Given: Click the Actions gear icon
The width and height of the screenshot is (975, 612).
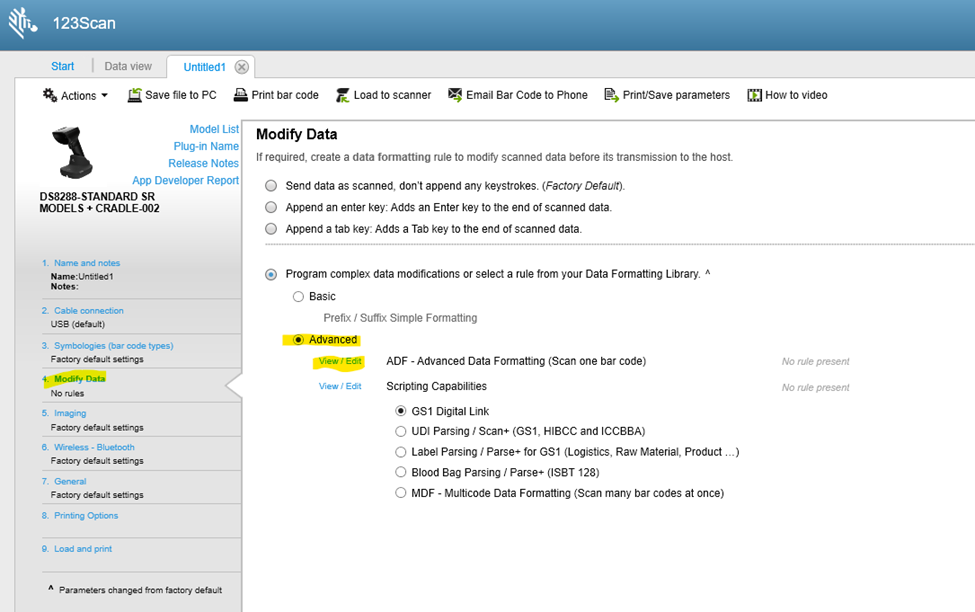Looking at the screenshot, I should [50, 95].
